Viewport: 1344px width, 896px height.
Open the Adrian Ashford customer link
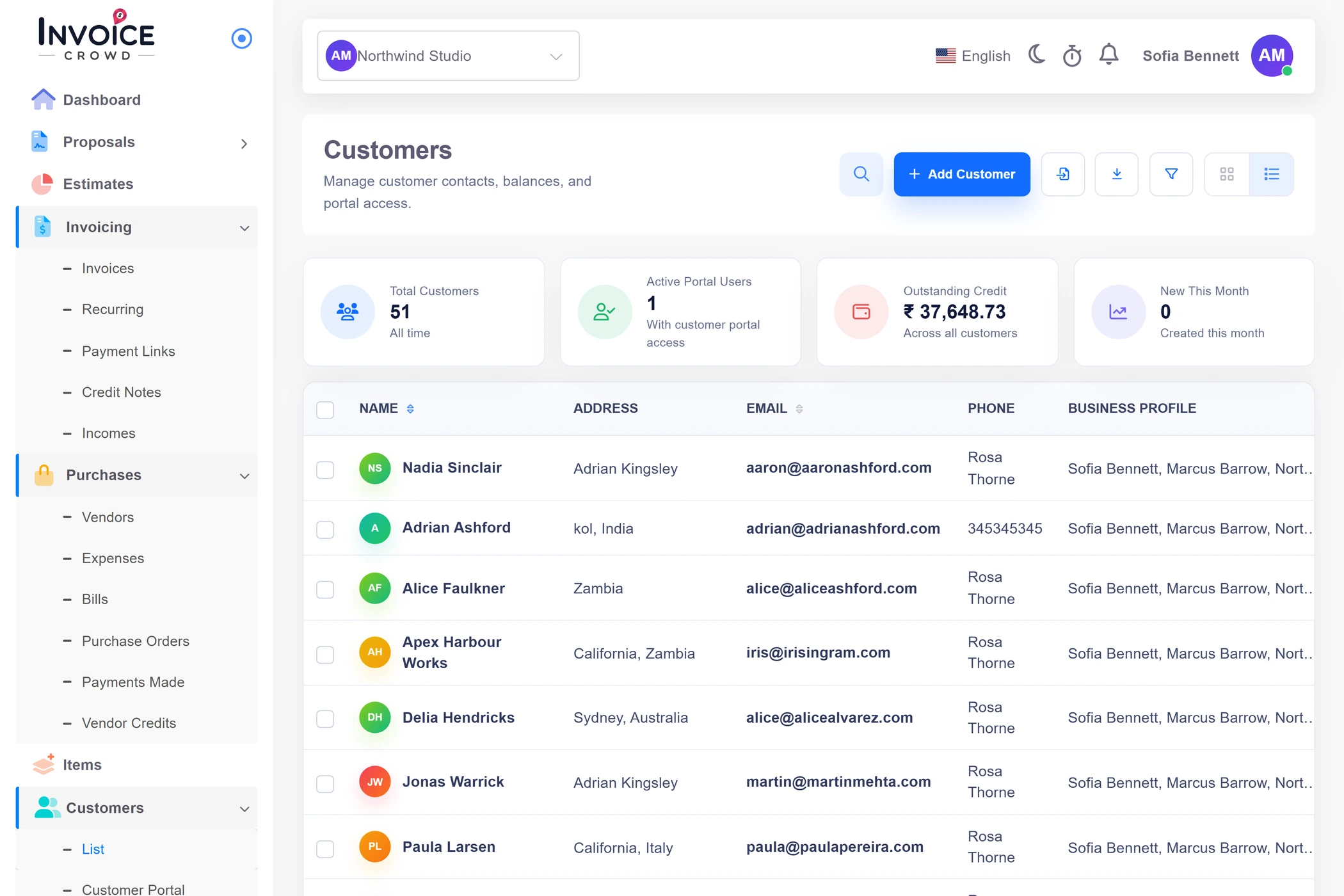[x=456, y=527]
